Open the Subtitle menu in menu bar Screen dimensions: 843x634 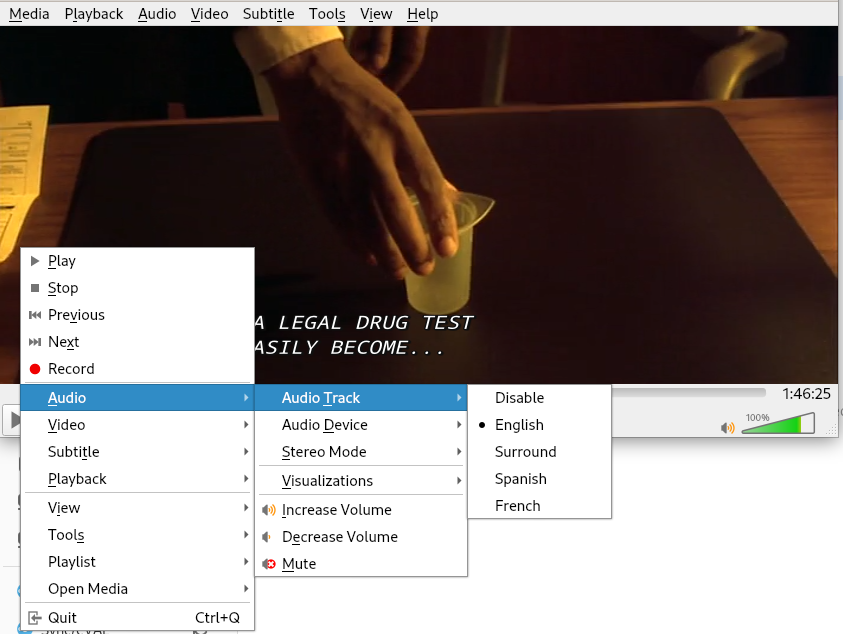pos(268,14)
